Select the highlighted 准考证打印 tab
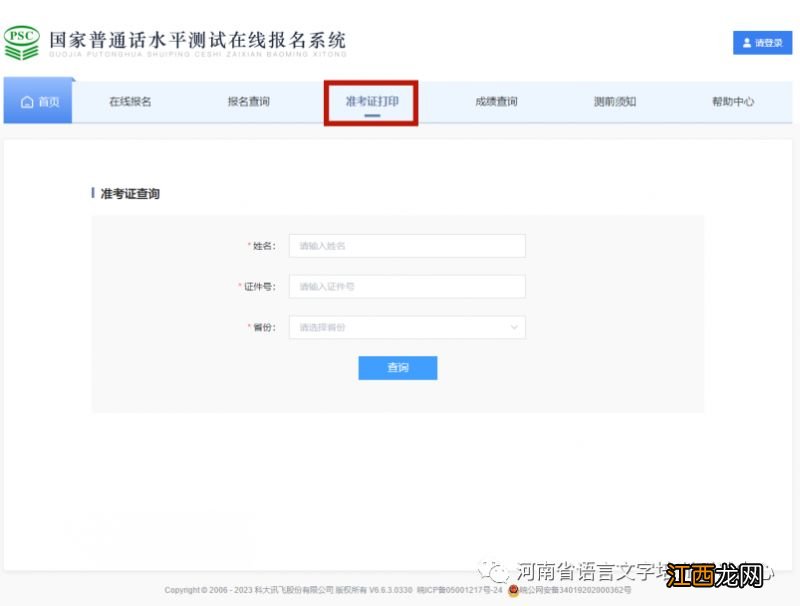 pos(373,101)
